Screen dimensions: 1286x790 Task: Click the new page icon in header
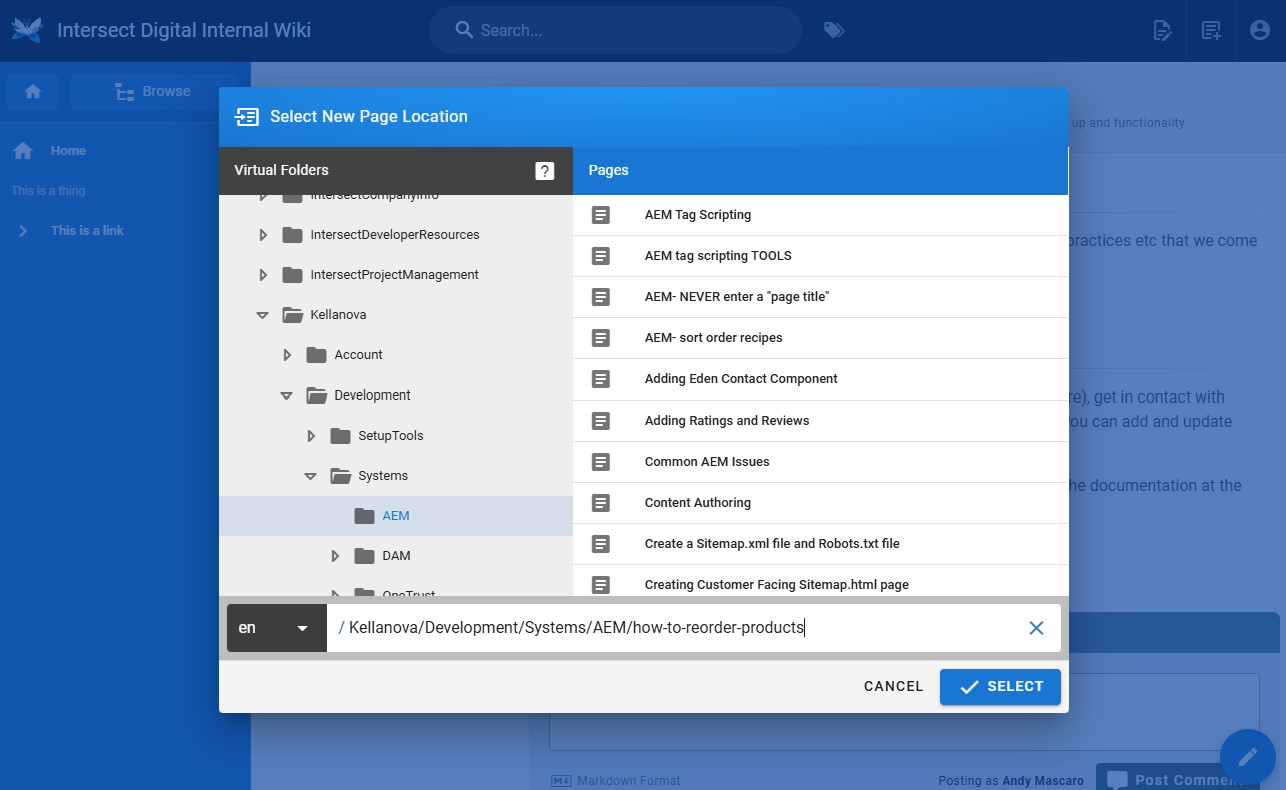(1211, 30)
